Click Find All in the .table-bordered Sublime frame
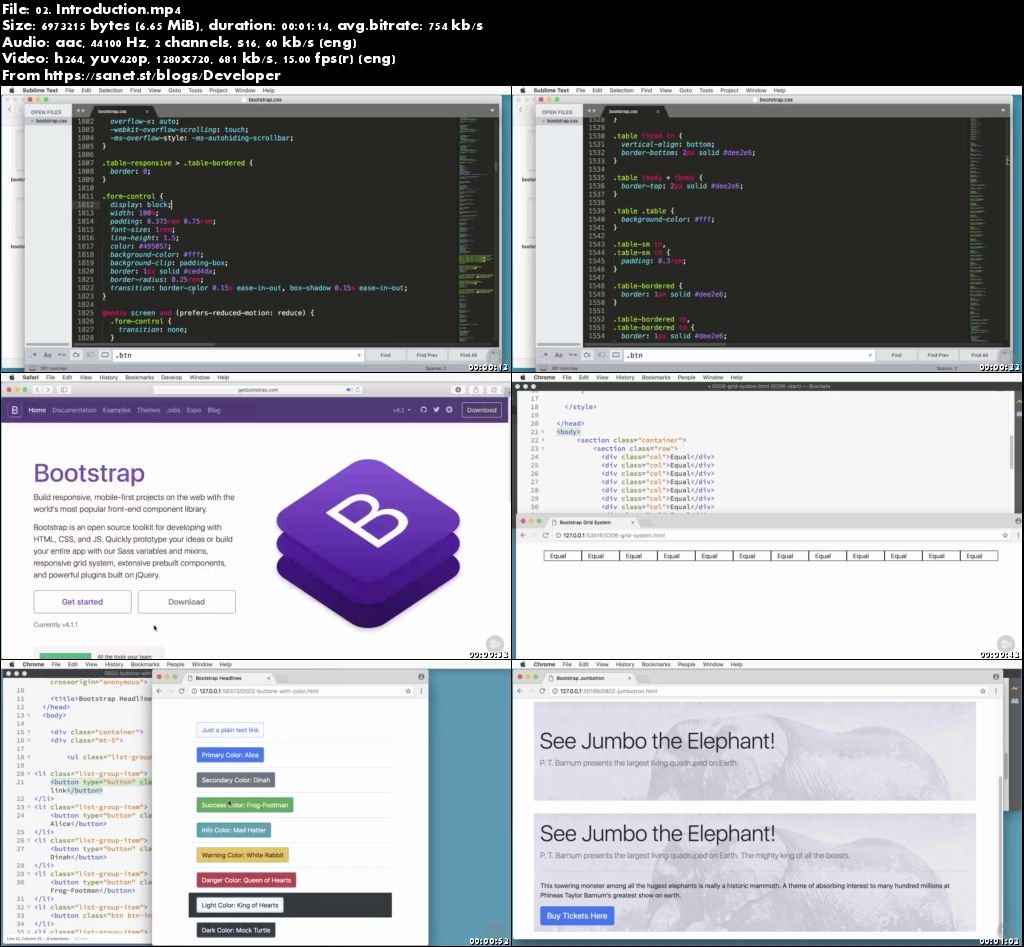The image size is (1024, 947). [979, 355]
